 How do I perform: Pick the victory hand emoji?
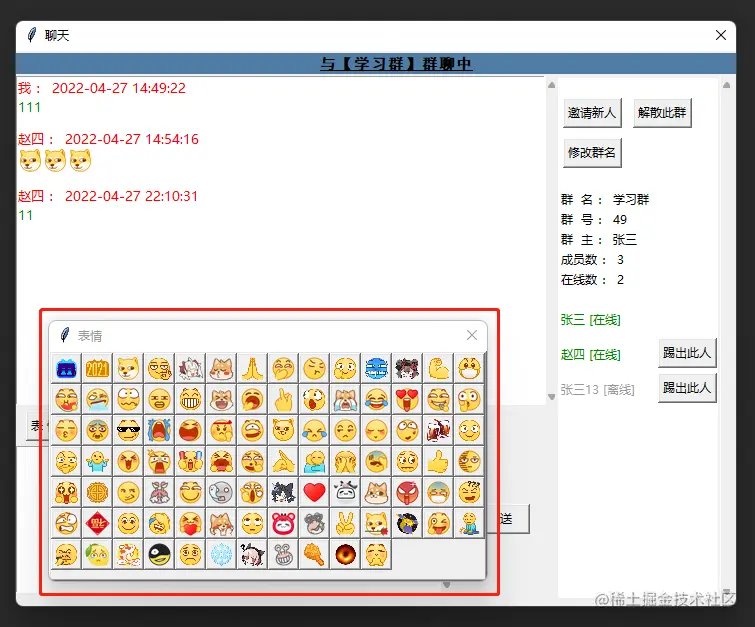(x=345, y=523)
